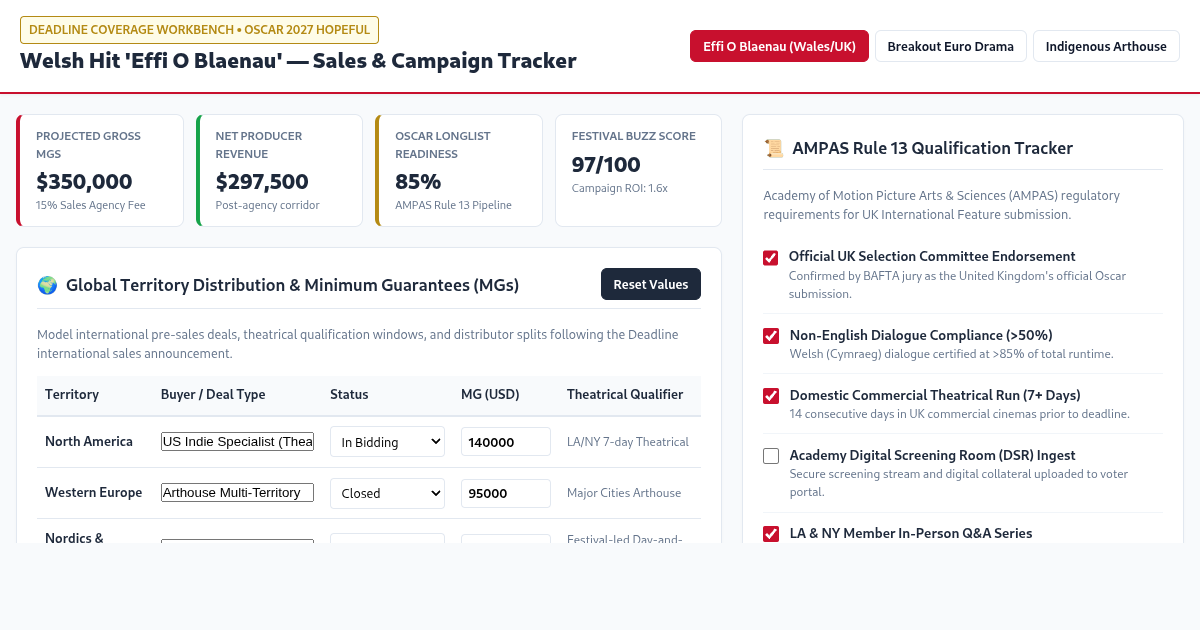Image resolution: width=1200 pixels, height=630 pixels.
Task: Switch to Breakout Euro Drama tab
Action: [951, 46]
